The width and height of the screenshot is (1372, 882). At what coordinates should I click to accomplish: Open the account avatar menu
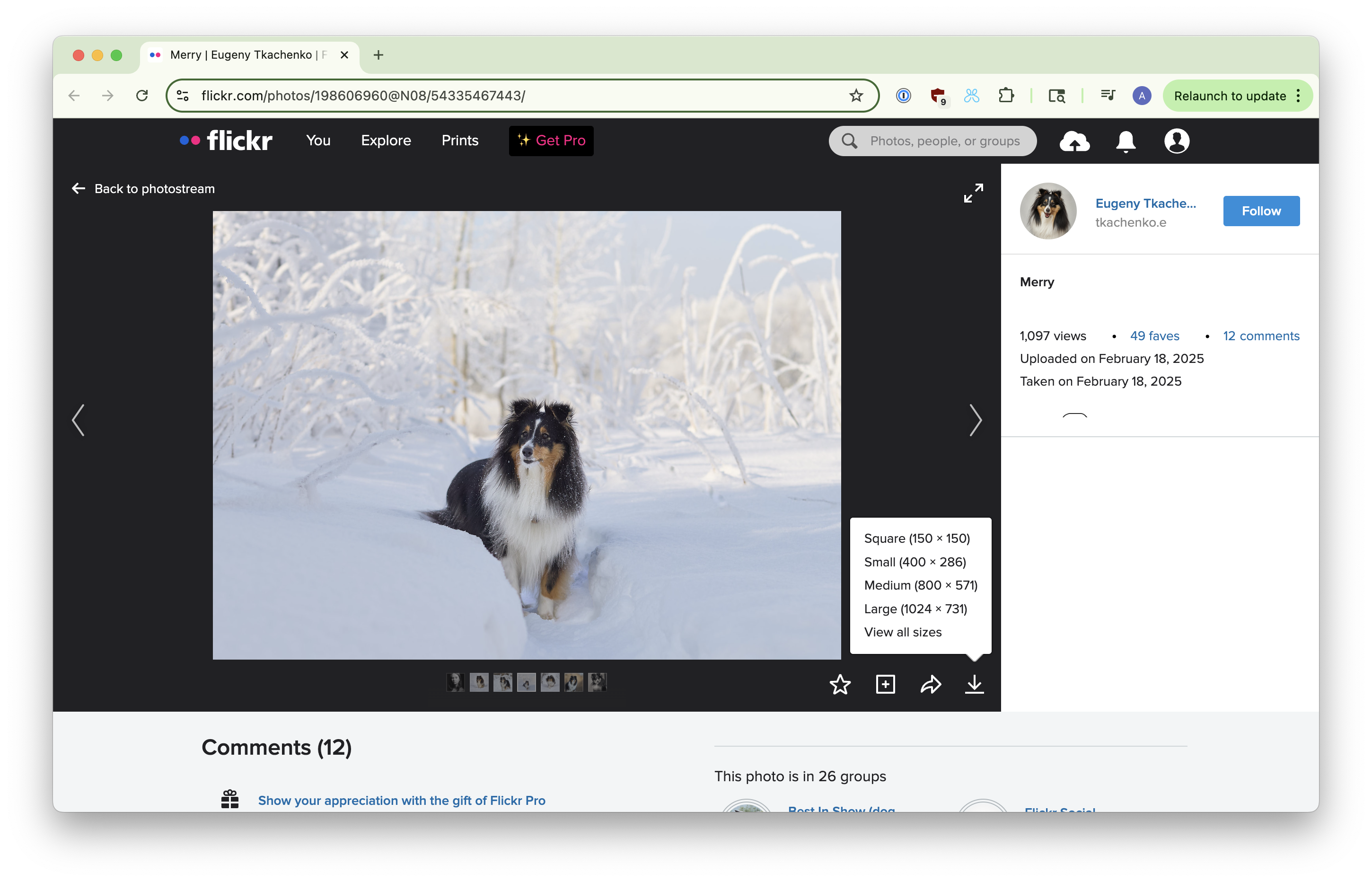(1176, 141)
